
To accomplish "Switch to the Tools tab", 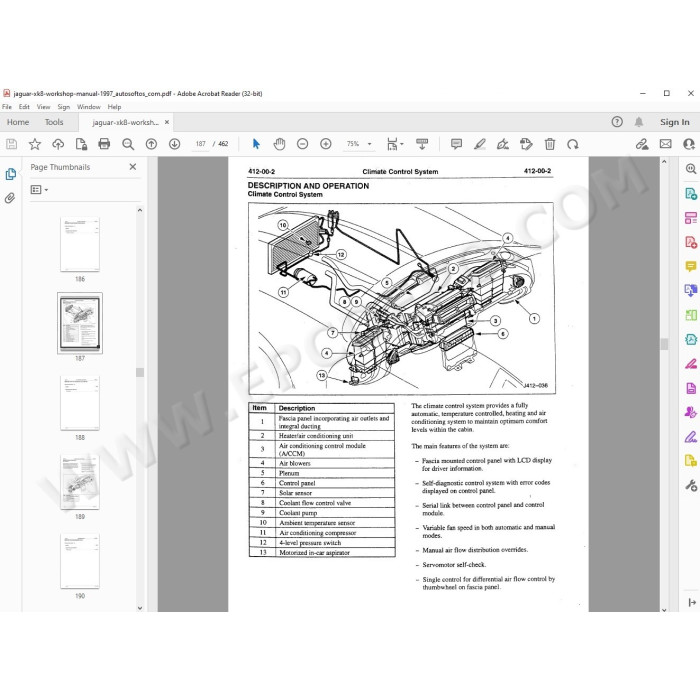I will 54,122.
